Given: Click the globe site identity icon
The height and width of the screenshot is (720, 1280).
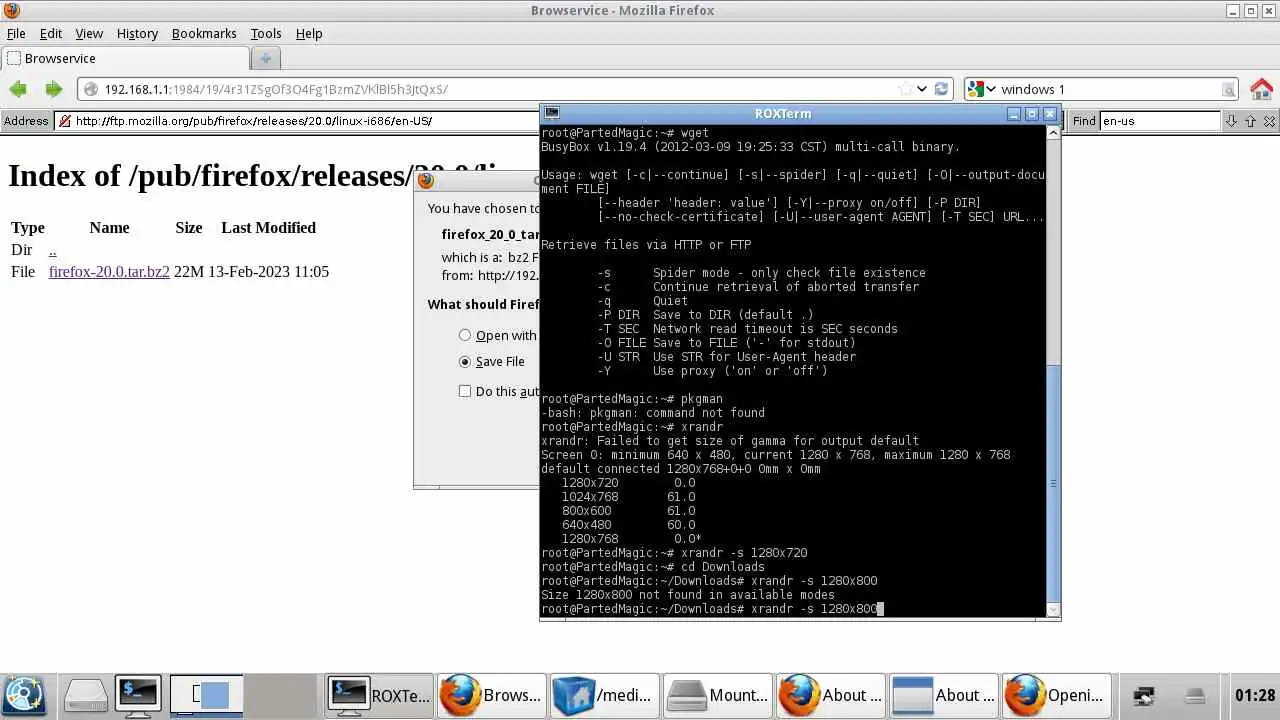Looking at the screenshot, I should [x=91, y=89].
